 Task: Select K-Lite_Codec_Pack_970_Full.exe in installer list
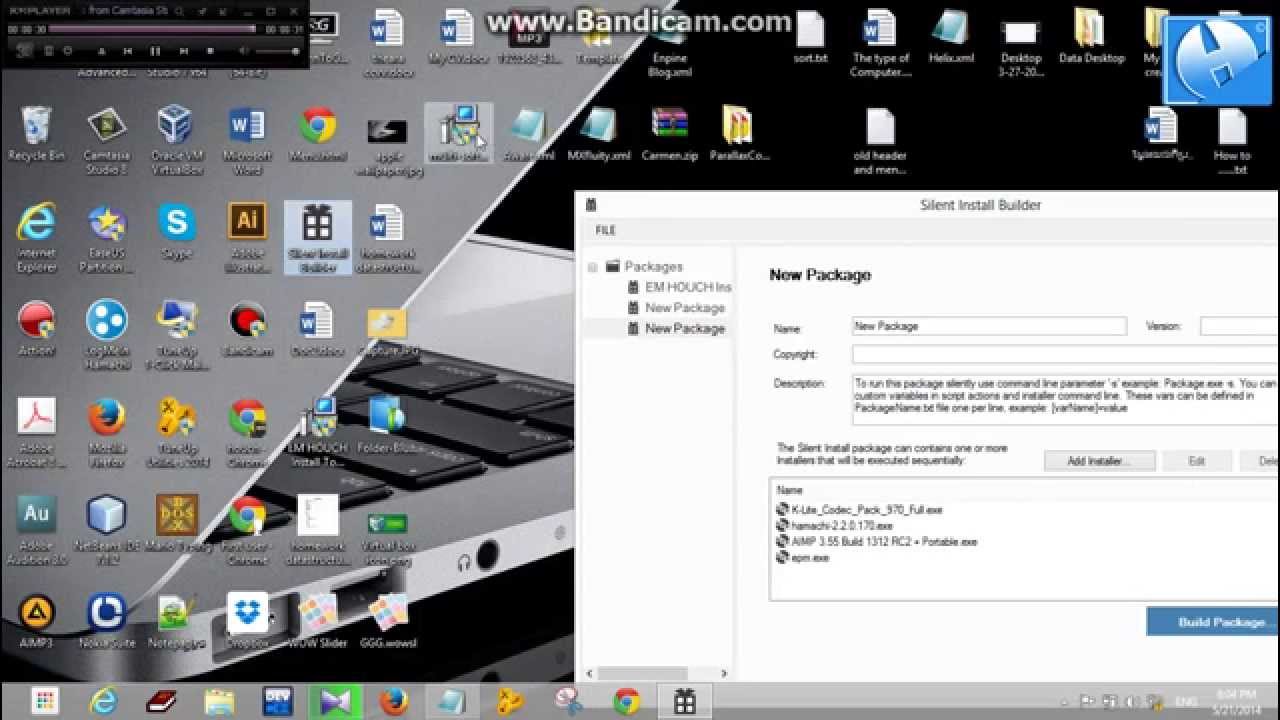tap(860, 509)
